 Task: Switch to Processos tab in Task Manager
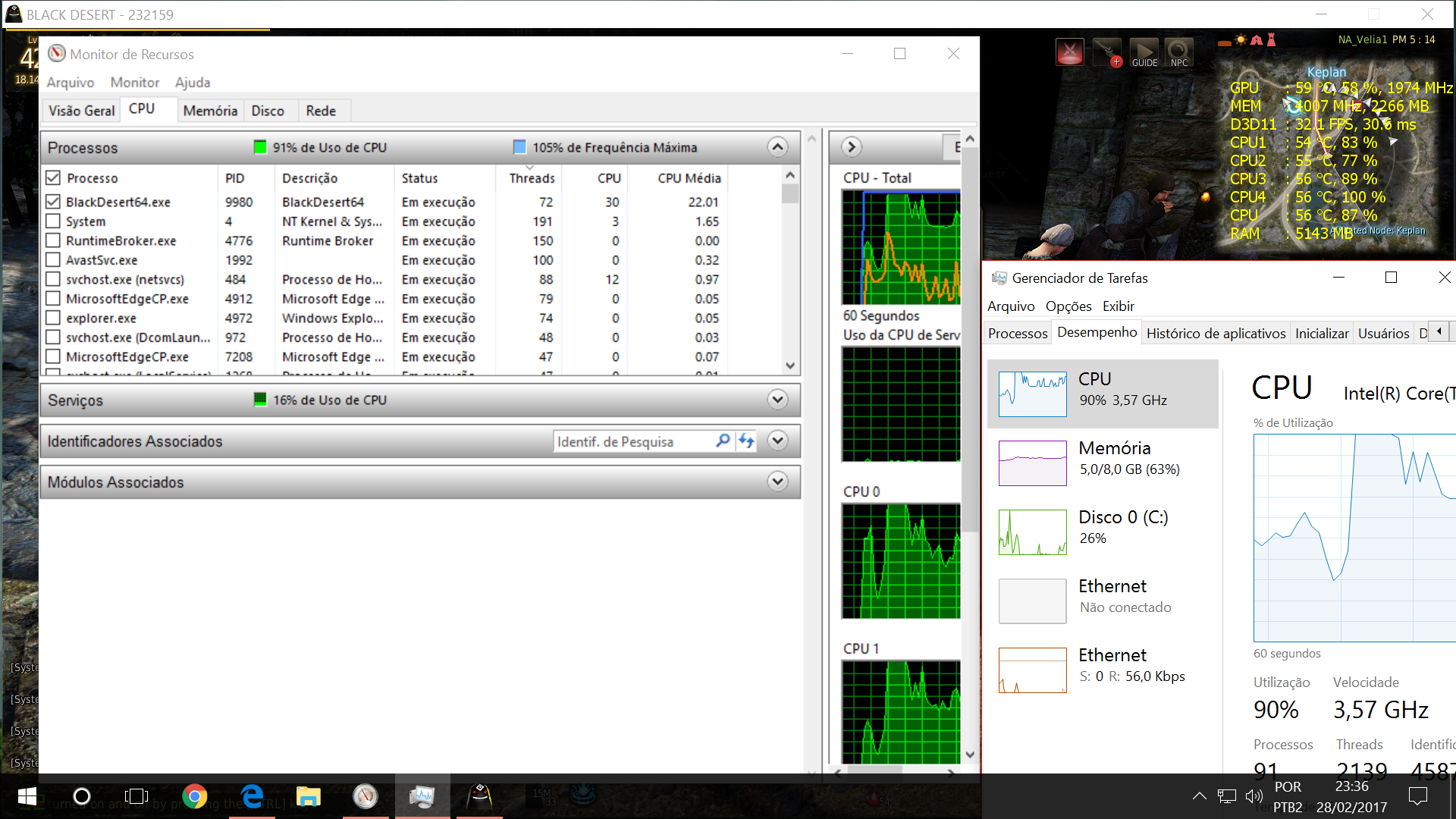1018,334
